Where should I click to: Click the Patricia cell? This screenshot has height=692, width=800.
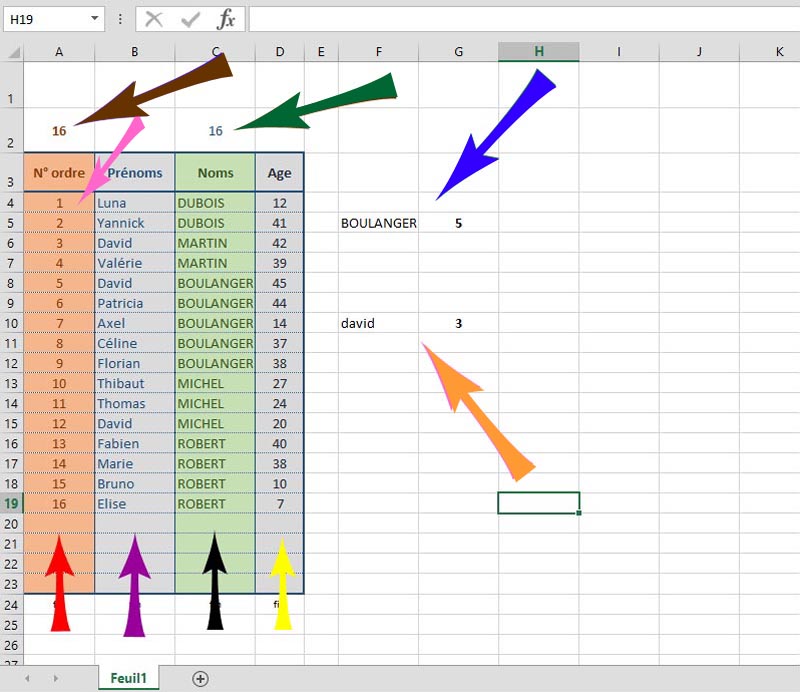point(135,303)
